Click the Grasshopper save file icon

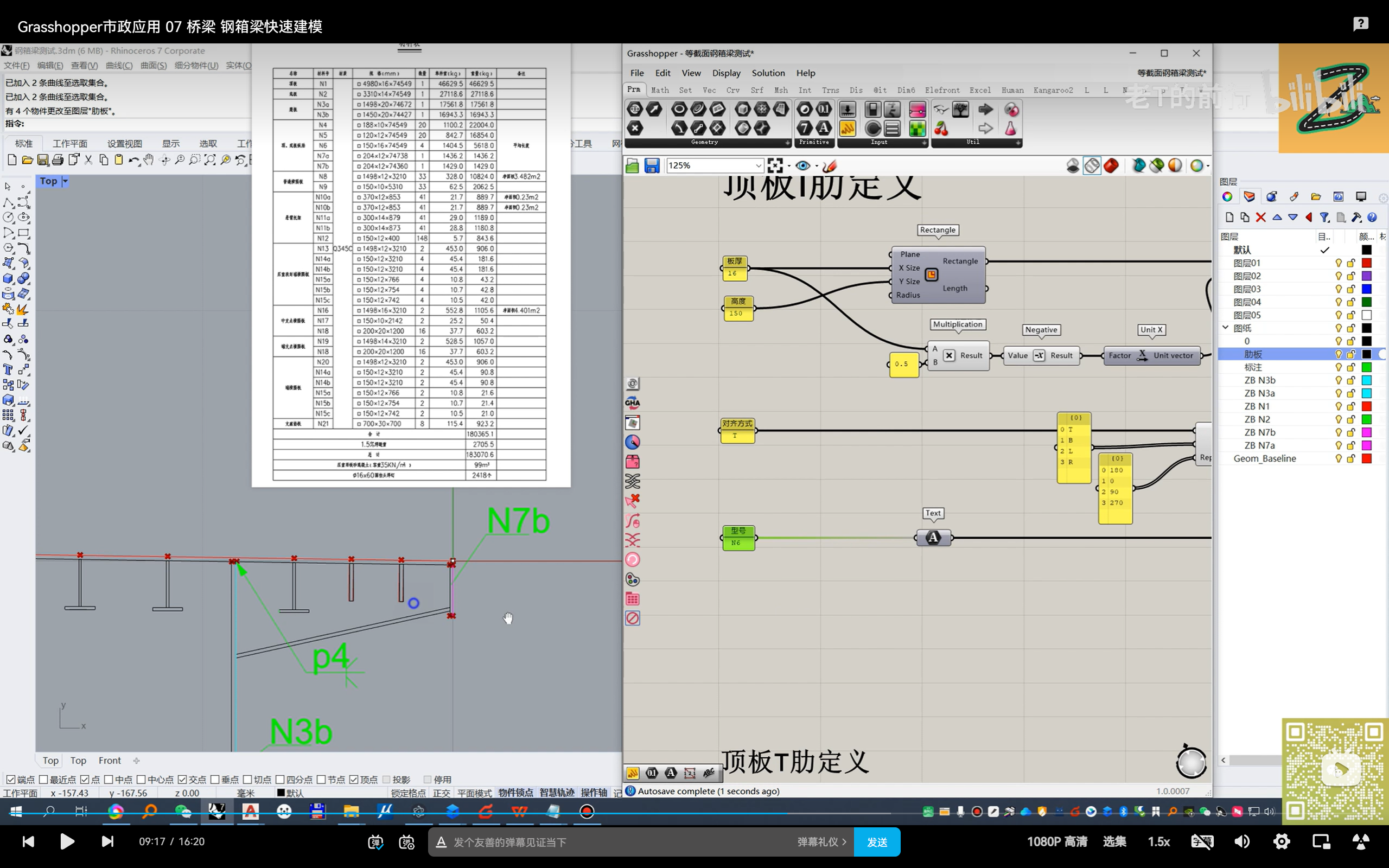pyautogui.click(x=652, y=166)
